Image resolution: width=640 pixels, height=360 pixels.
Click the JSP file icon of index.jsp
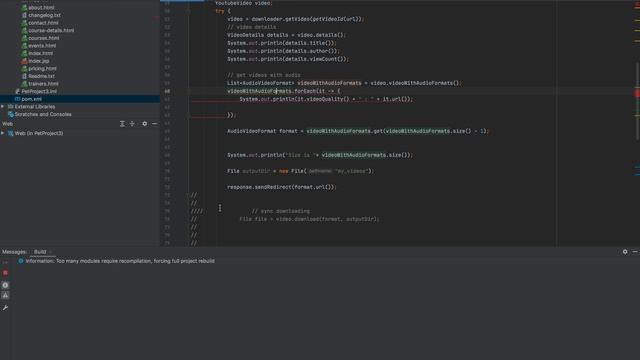coord(24,61)
